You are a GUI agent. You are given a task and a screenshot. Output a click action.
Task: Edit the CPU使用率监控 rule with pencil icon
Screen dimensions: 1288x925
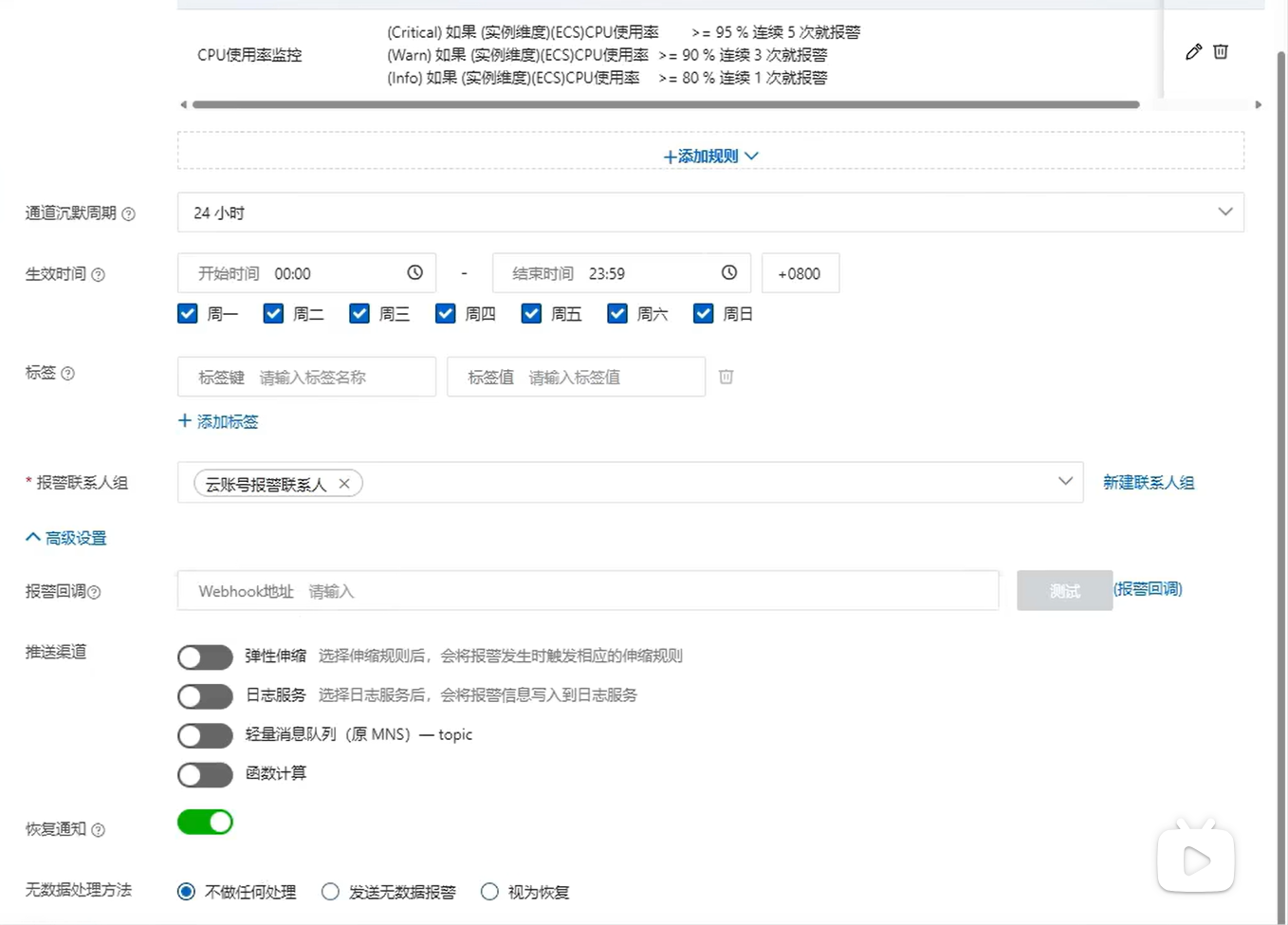coord(1193,52)
